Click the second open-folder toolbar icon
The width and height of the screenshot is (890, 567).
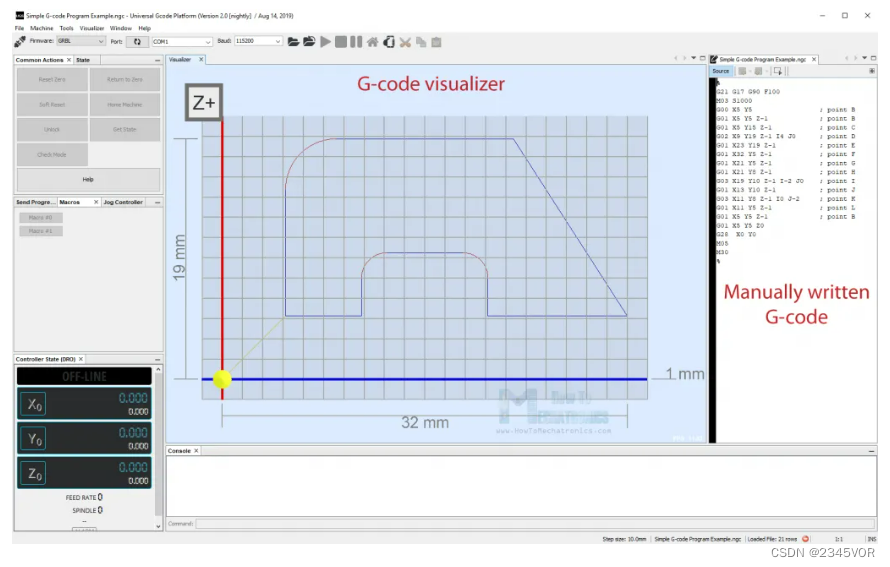click(x=309, y=41)
